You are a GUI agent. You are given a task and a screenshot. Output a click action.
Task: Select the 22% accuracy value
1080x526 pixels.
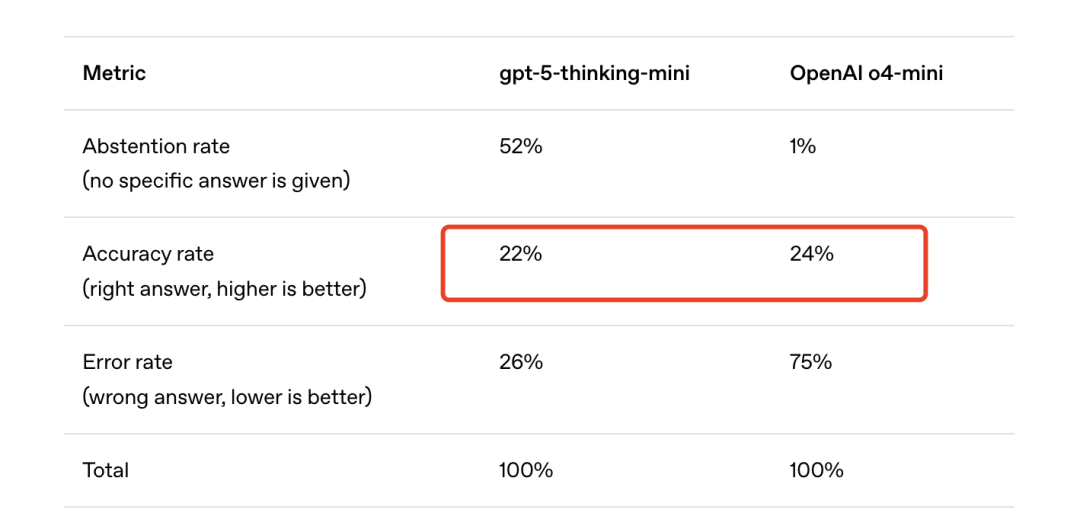tap(521, 254)
